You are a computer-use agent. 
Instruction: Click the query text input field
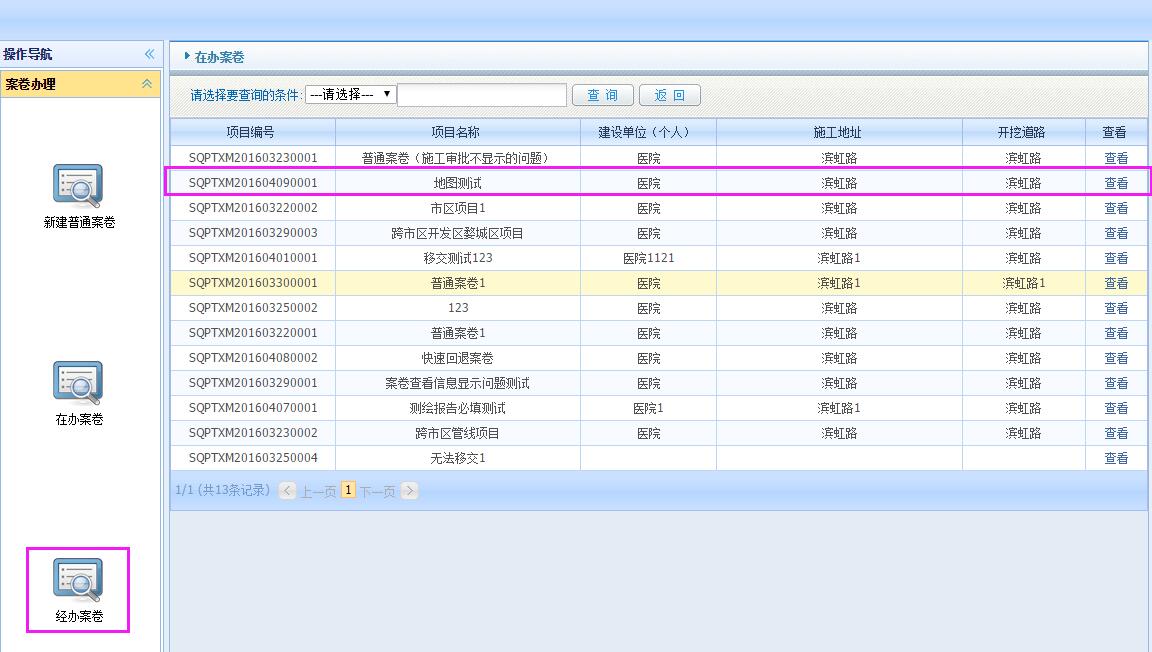point(482,95)
